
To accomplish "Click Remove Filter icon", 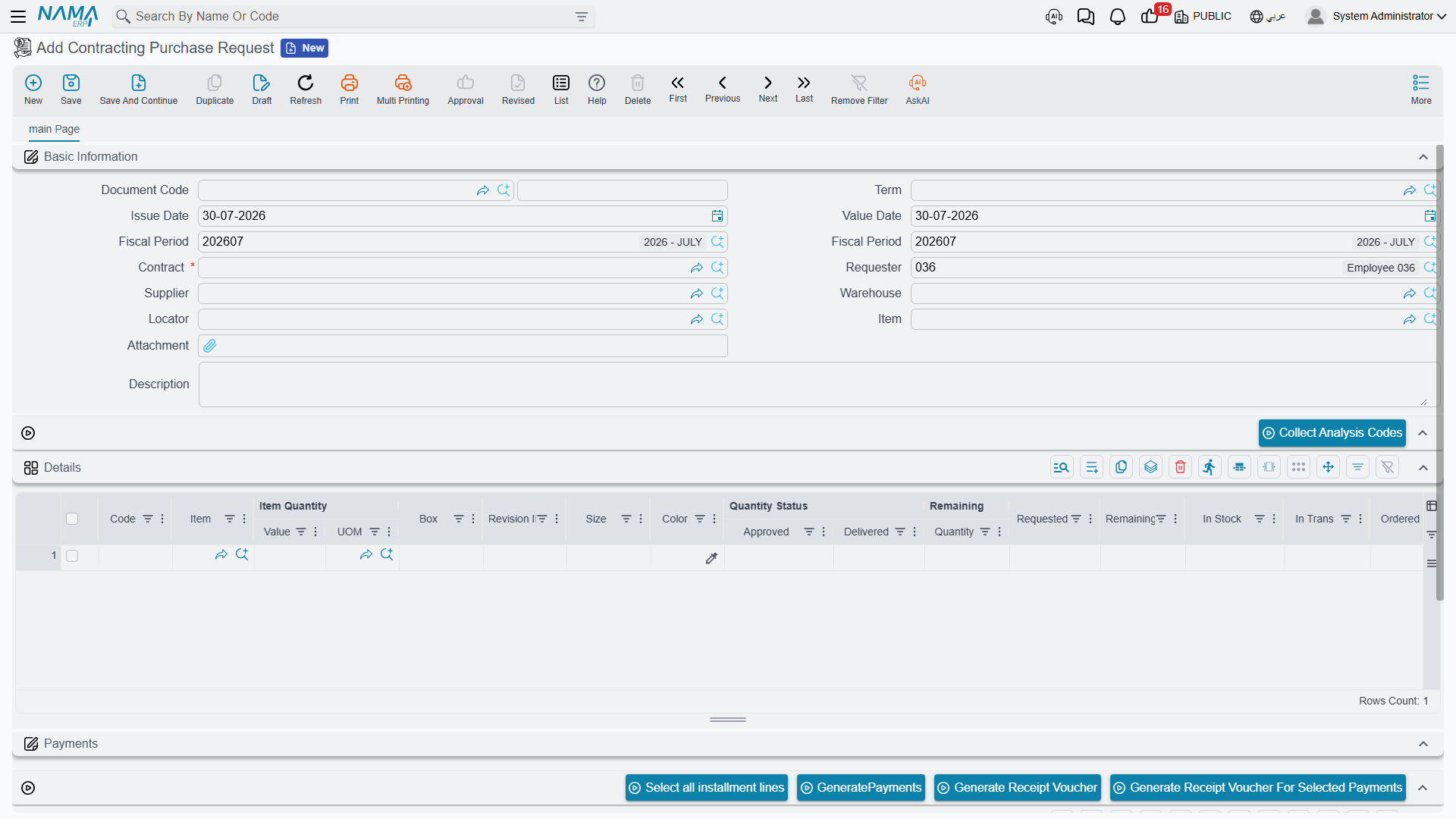I will point(859,89).
